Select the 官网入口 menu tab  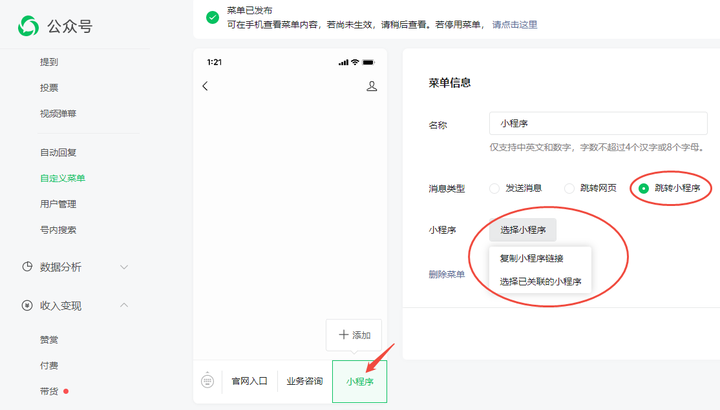click(249, 381)
